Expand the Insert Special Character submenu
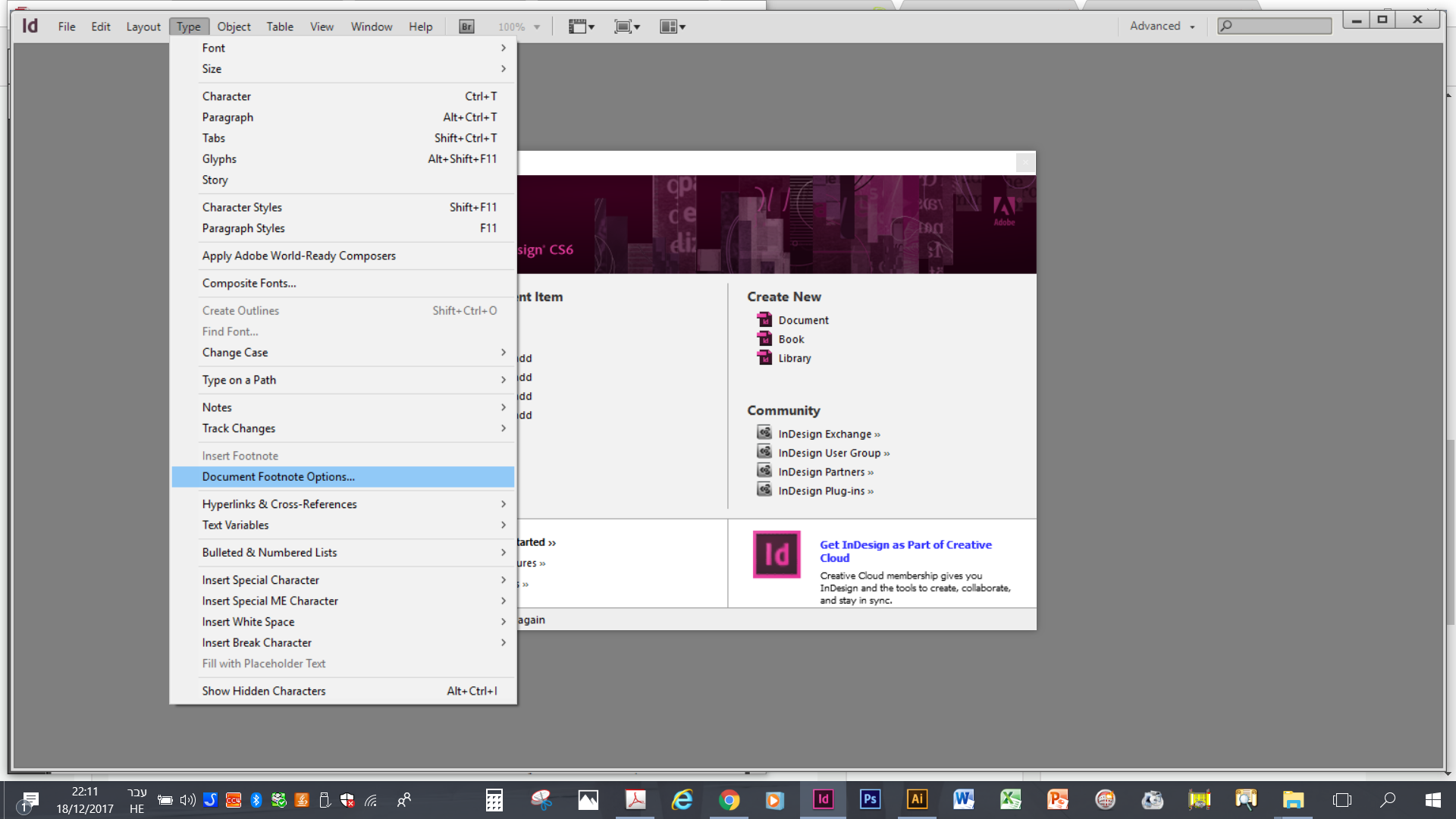This screenshot has width=1456, height=819. pyautogui.click(x=343, y=580)
